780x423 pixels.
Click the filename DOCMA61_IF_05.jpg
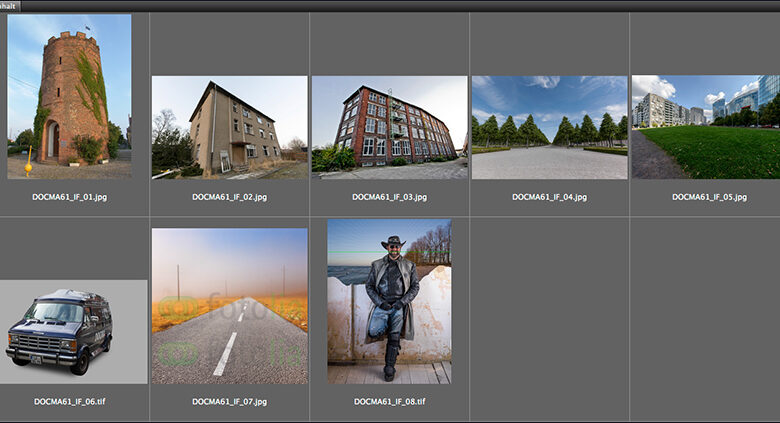coord(710,197)
